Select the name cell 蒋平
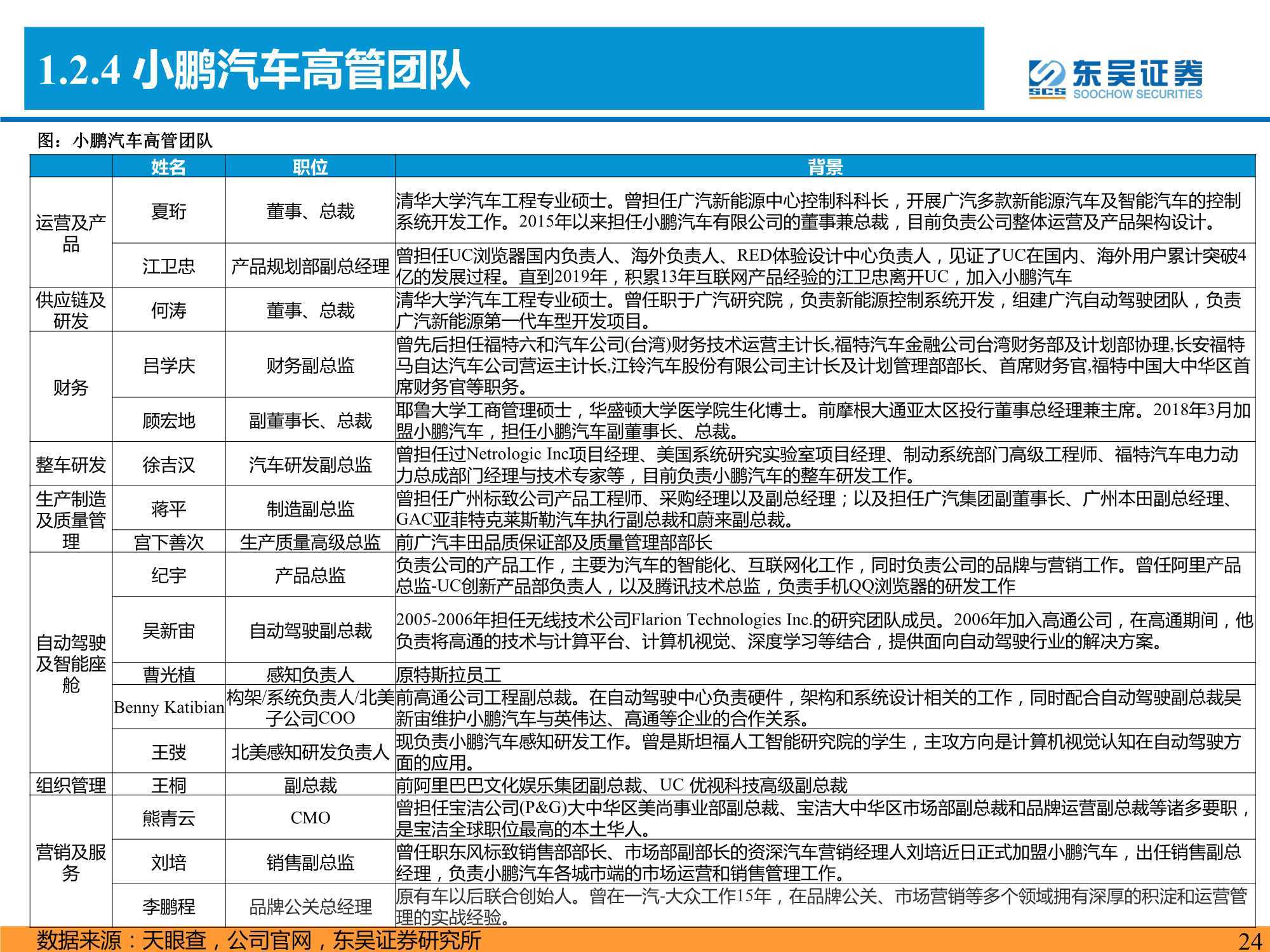 (168, 508)
